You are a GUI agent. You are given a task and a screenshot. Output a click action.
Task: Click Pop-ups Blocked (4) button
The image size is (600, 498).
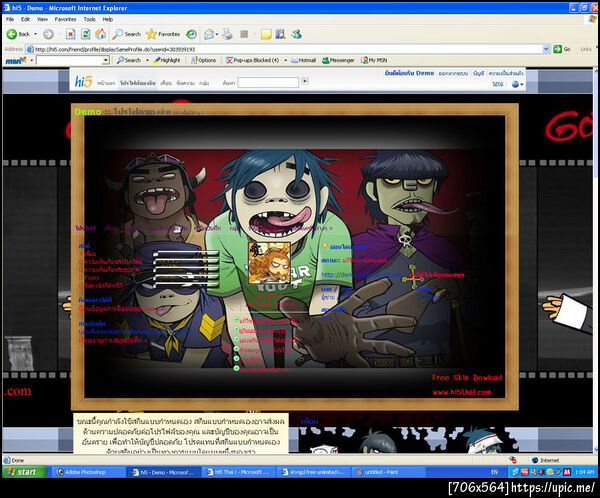[253, 60]
